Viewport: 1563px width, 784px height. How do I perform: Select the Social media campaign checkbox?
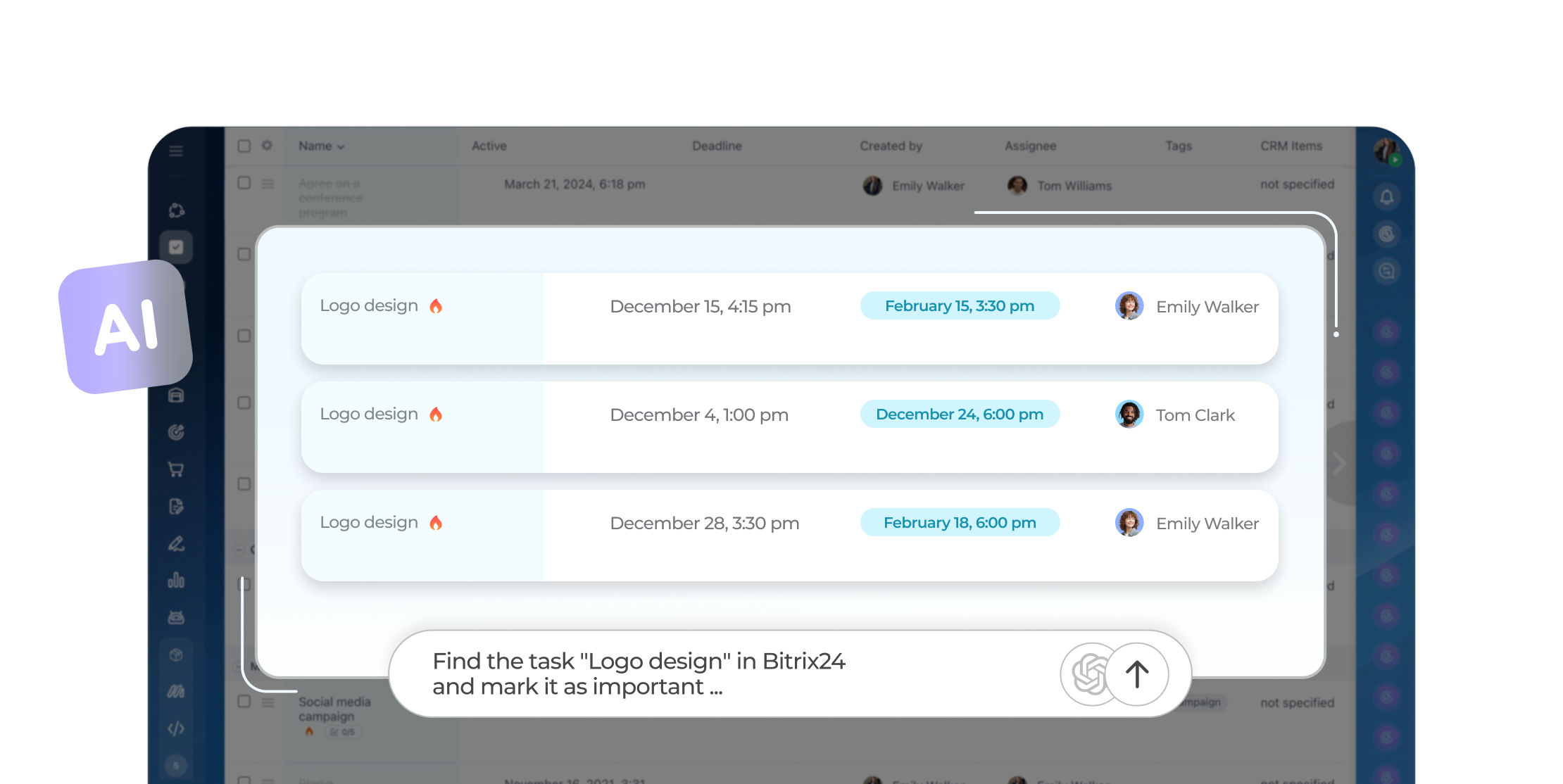coord(244,702)
